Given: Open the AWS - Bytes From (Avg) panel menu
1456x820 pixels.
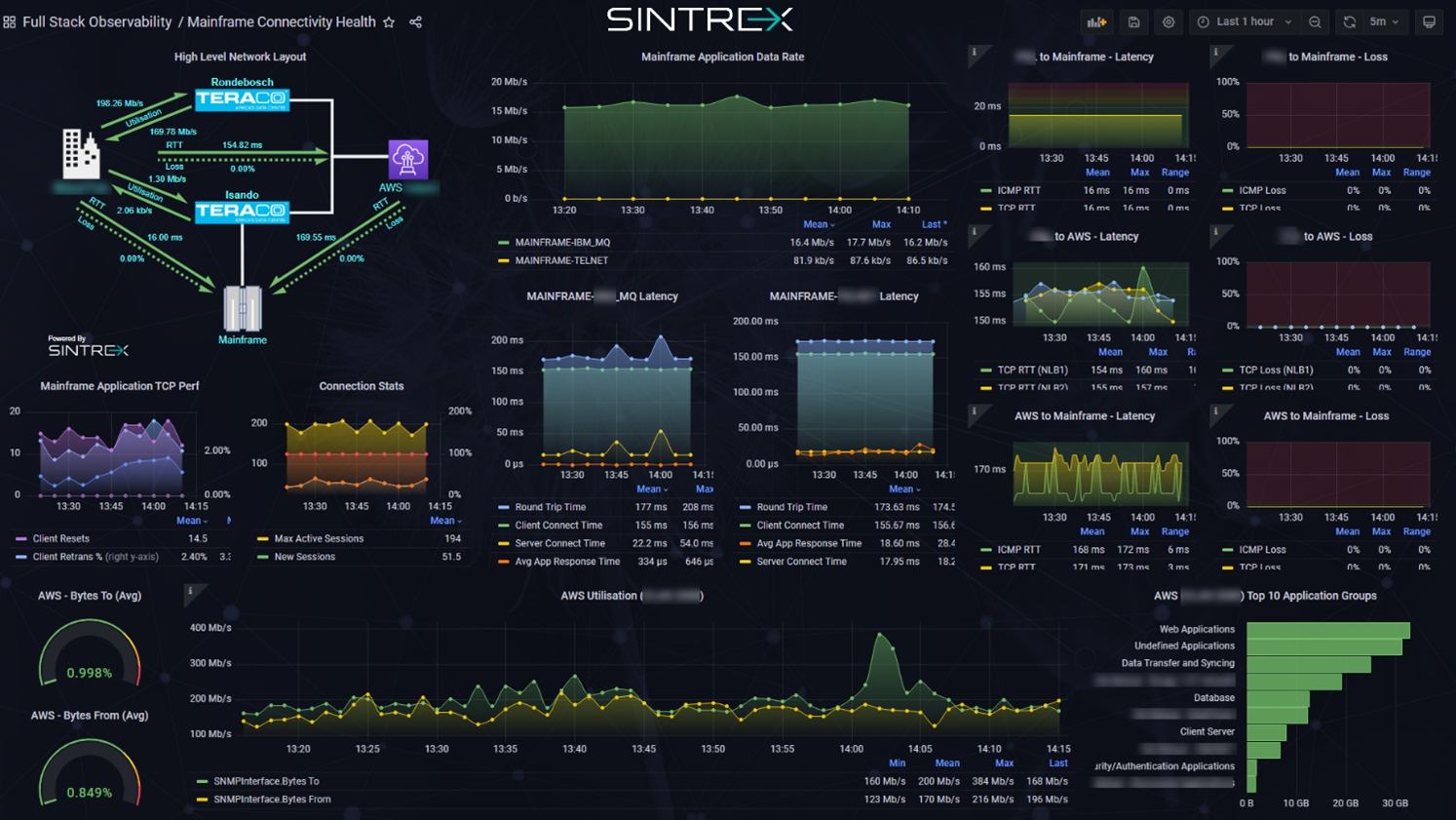Looking at the screenshot, I should 90,716.
